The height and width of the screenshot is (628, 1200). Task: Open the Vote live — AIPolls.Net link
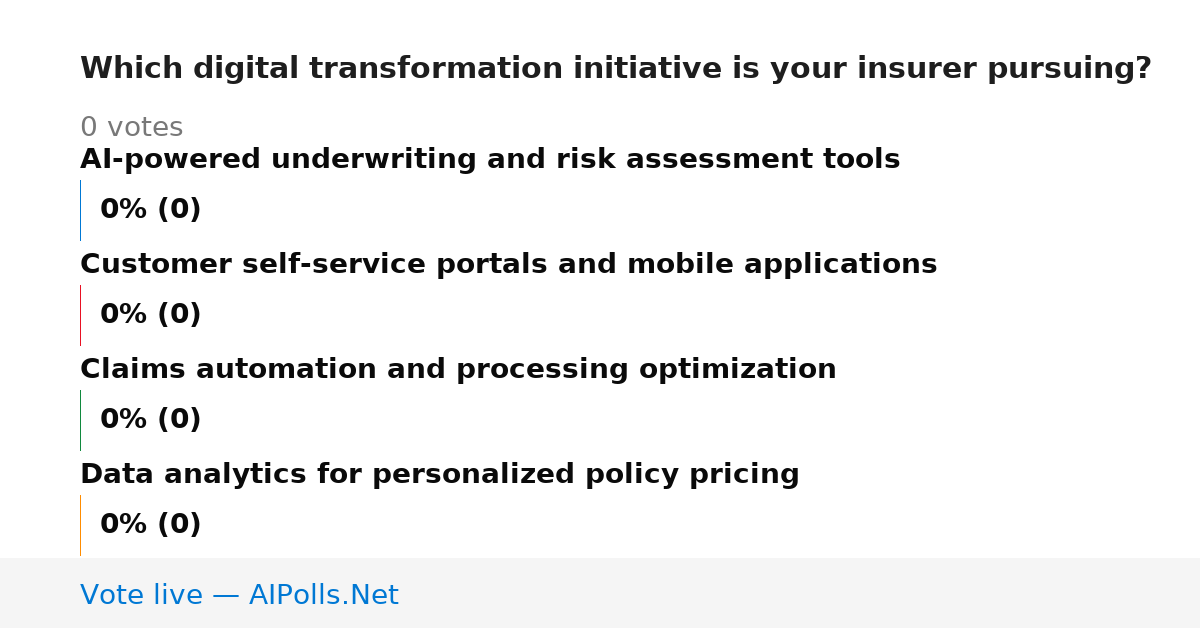tap(239, 595)
